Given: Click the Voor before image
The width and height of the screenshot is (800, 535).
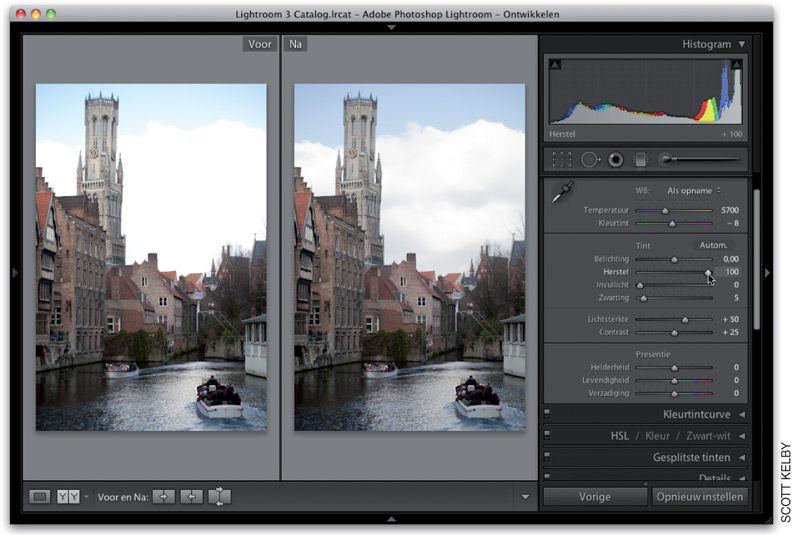Looking at the screenshot, I should [x=151, y=258].
